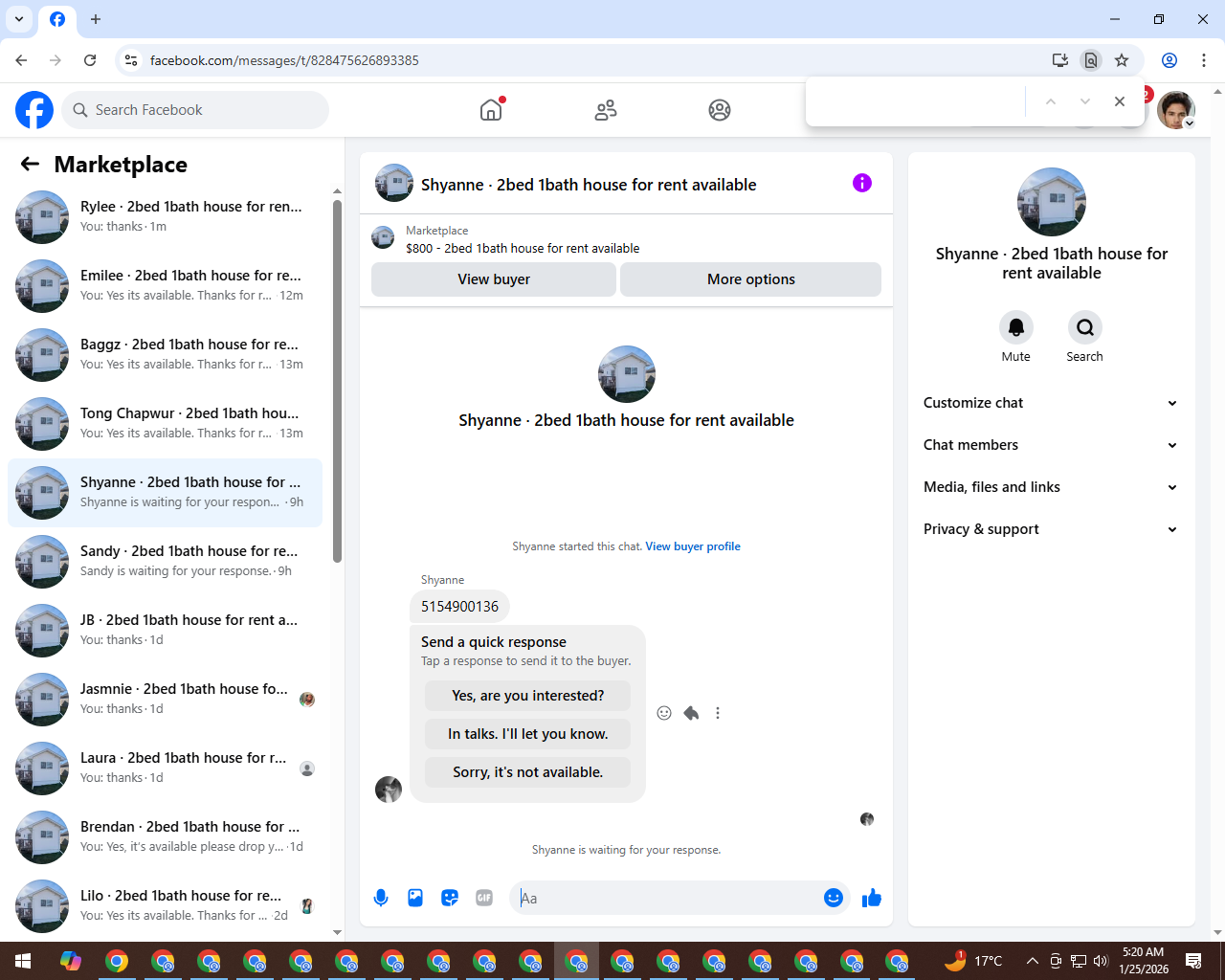This screenshot has height=980, width=1225.
Task: Go to the previous find result arrow
Action: coord(1051,101)
